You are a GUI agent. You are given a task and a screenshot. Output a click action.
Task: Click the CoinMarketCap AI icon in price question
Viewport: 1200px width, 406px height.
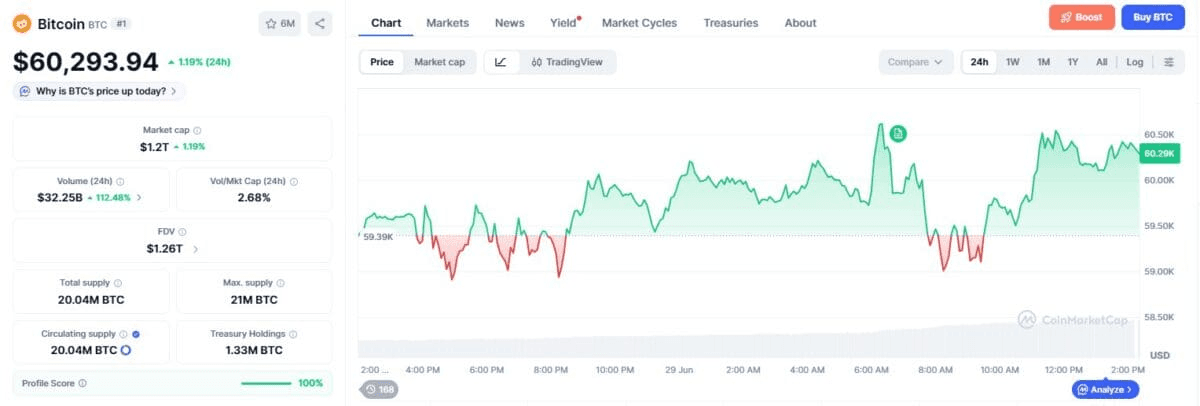(x=24, y=91)
